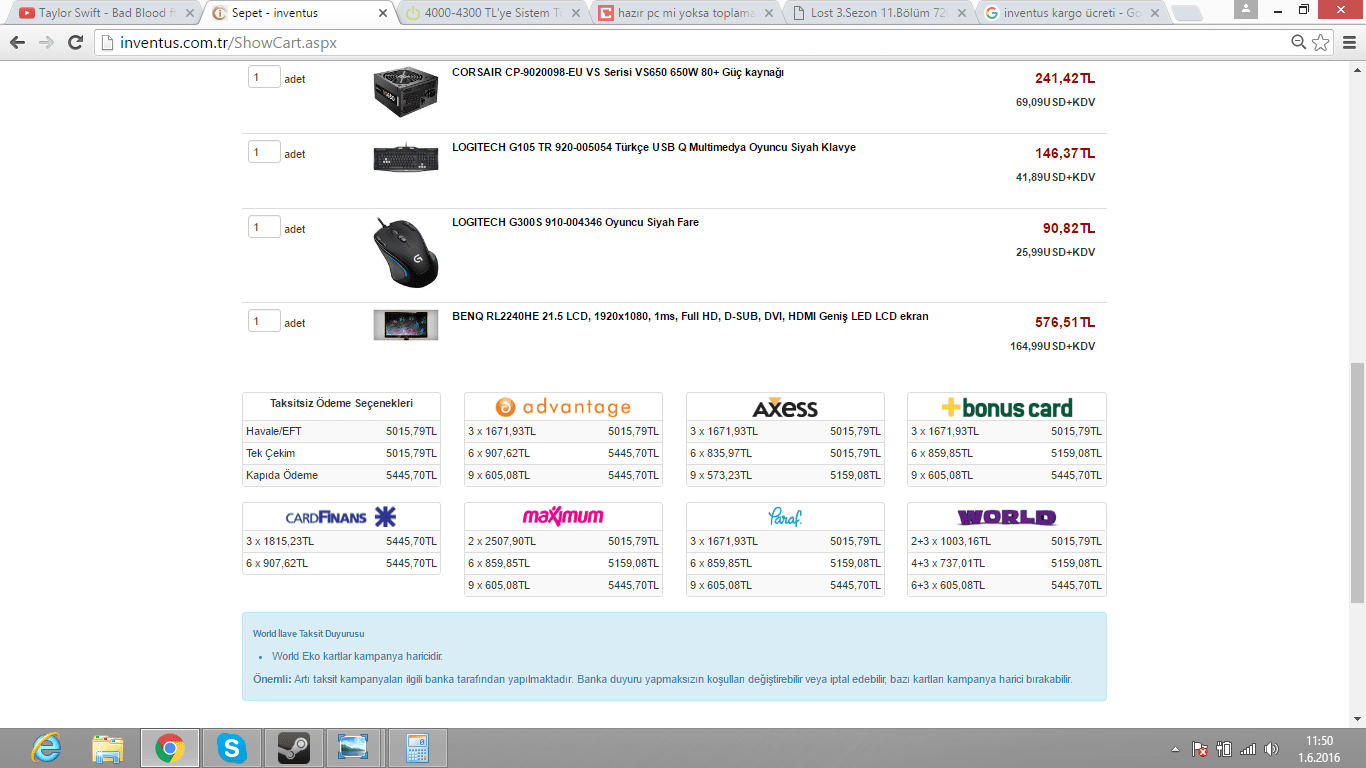Reload the inventus cart page

click(75, 43)
